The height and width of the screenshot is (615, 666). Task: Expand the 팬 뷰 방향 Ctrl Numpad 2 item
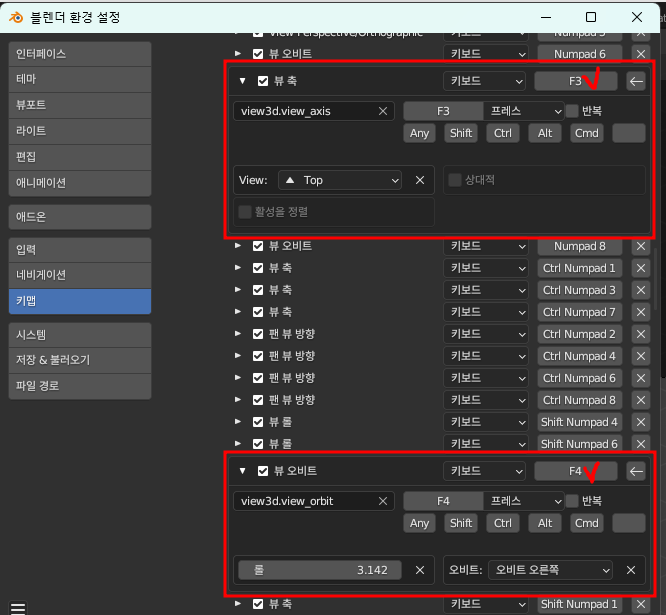(238, 334)
